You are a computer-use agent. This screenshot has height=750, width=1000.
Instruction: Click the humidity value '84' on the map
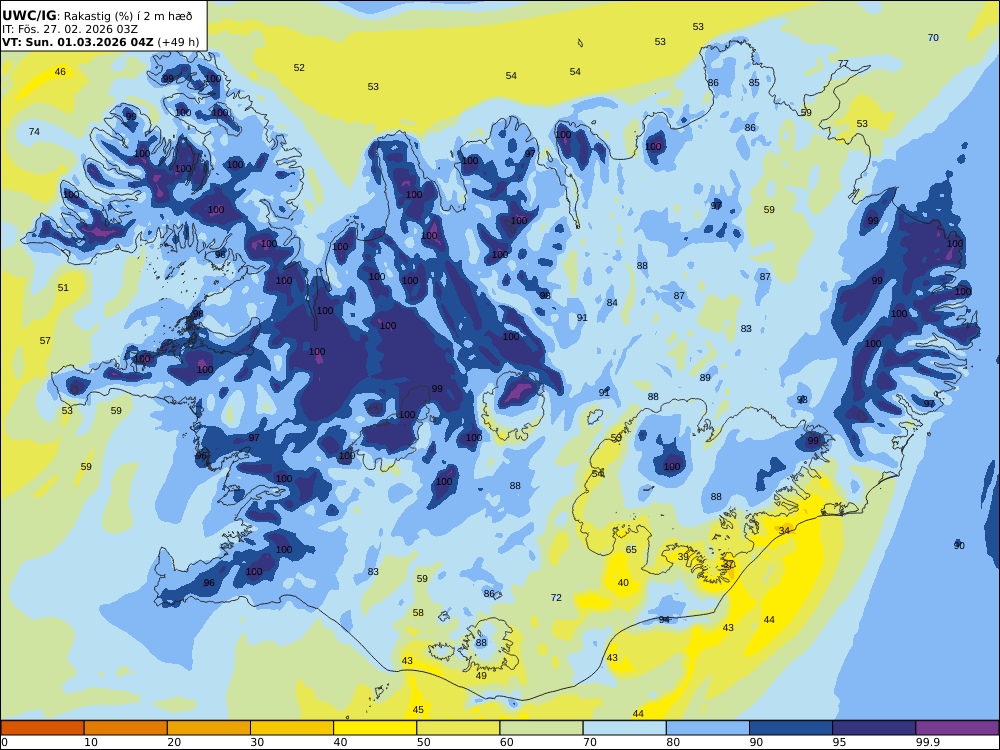point(612,303)
